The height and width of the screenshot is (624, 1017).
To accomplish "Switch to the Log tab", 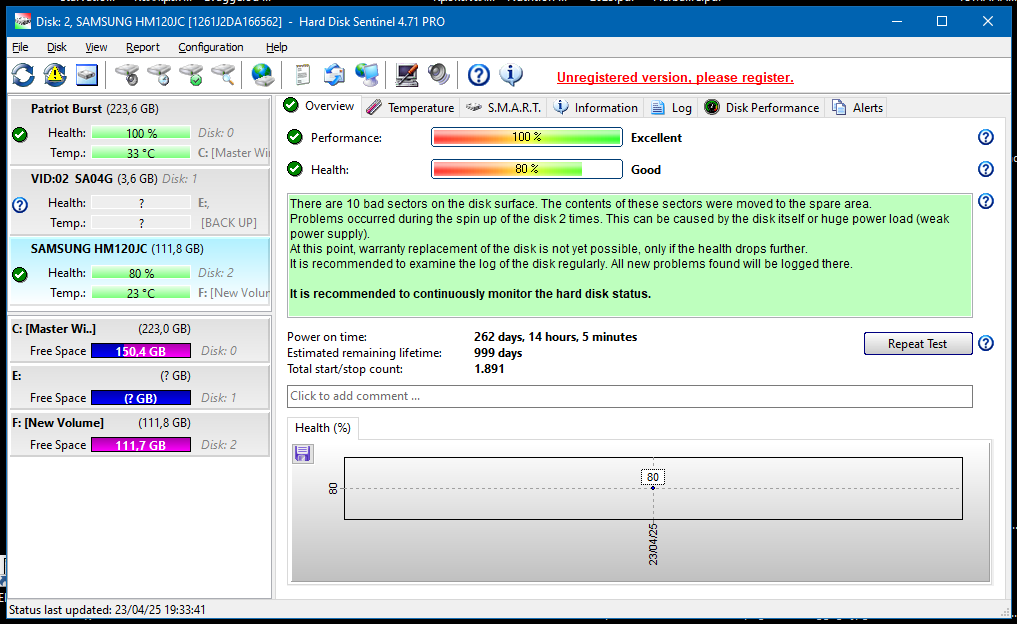I will point(671,108).
